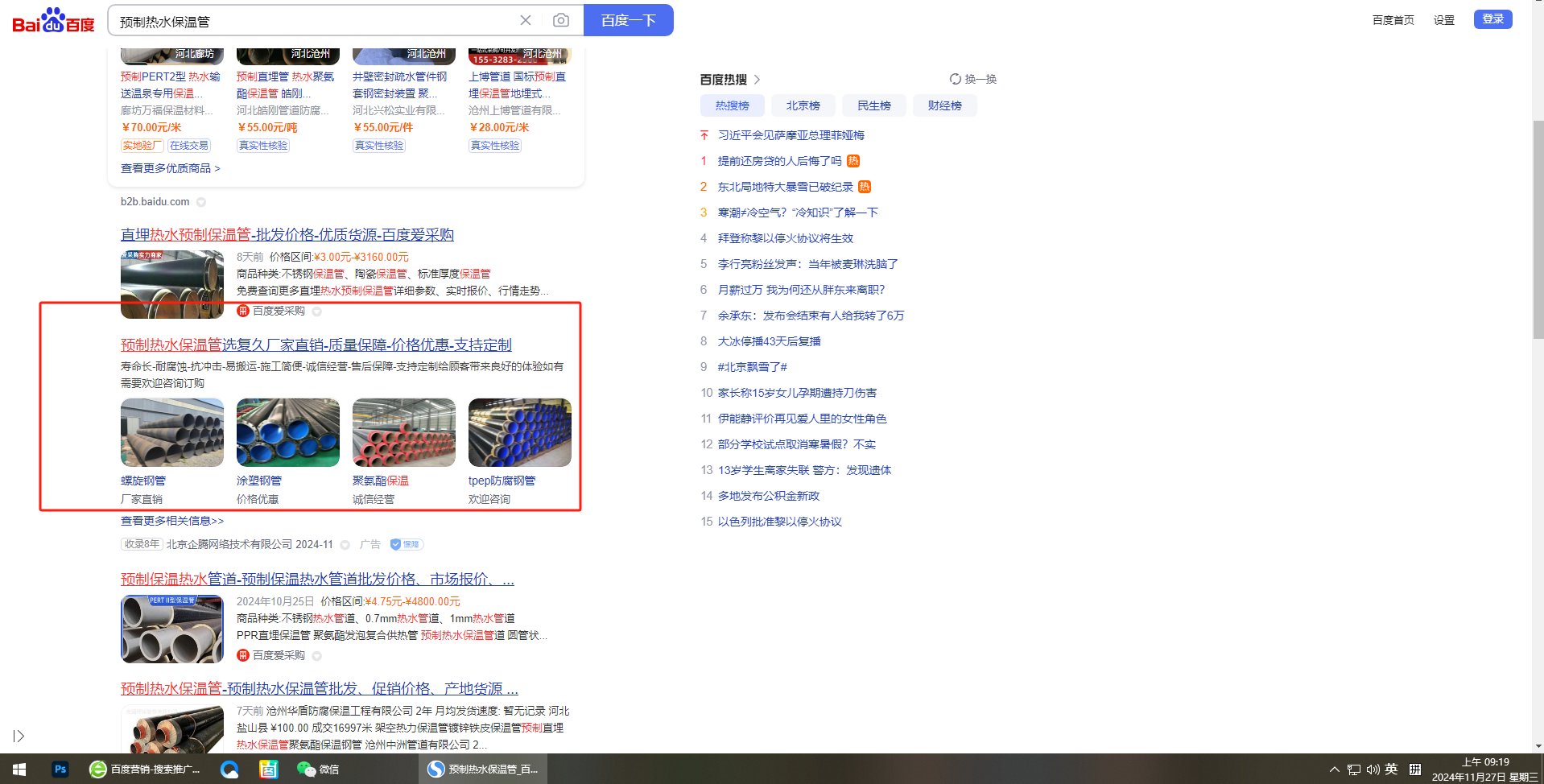Screen dimensions: 1544x784
Task: Open 微信 from the taskbar
Action: 319,770
